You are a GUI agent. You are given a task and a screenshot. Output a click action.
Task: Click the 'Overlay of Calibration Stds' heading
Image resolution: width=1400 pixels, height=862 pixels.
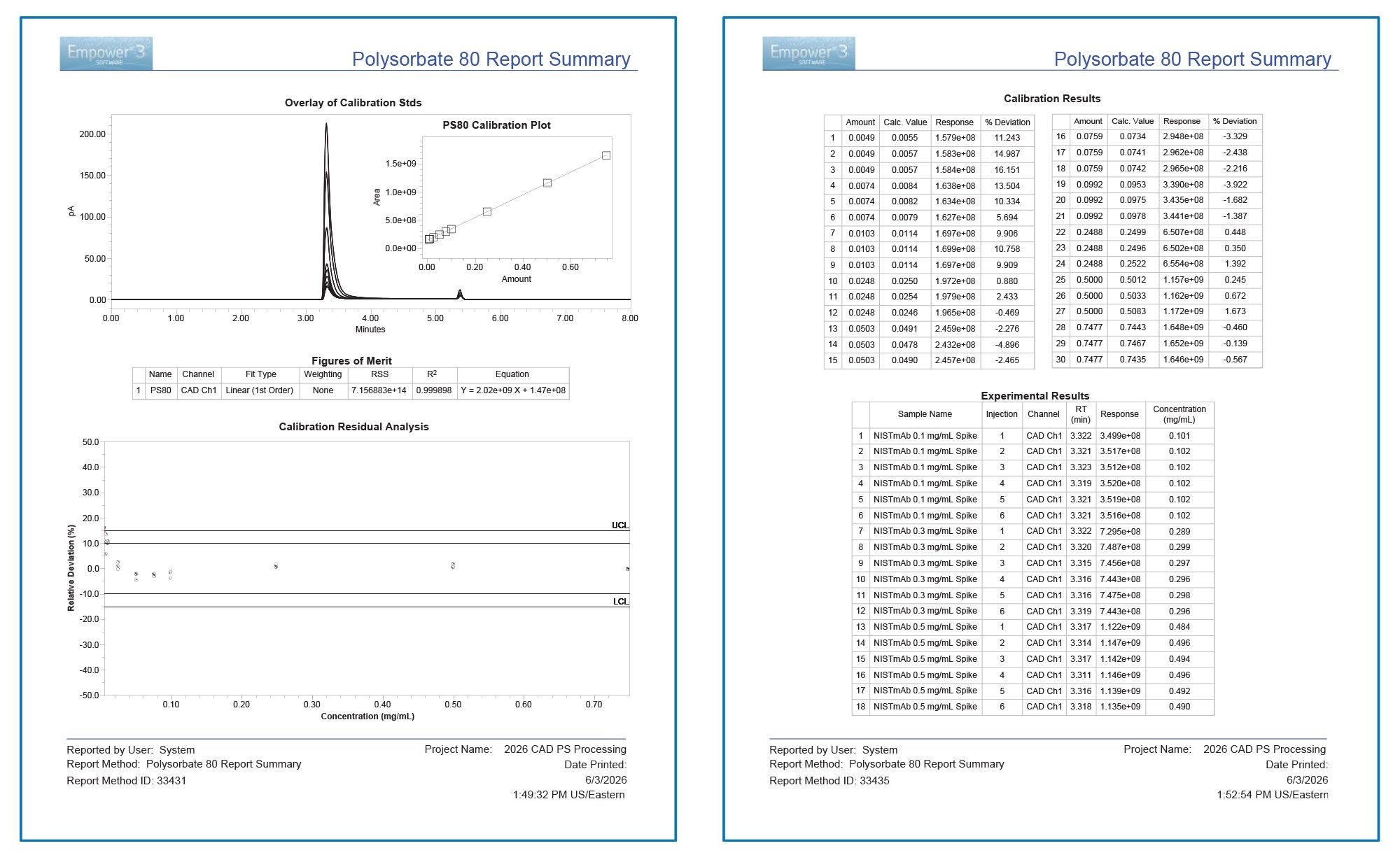tap(353, 103)
